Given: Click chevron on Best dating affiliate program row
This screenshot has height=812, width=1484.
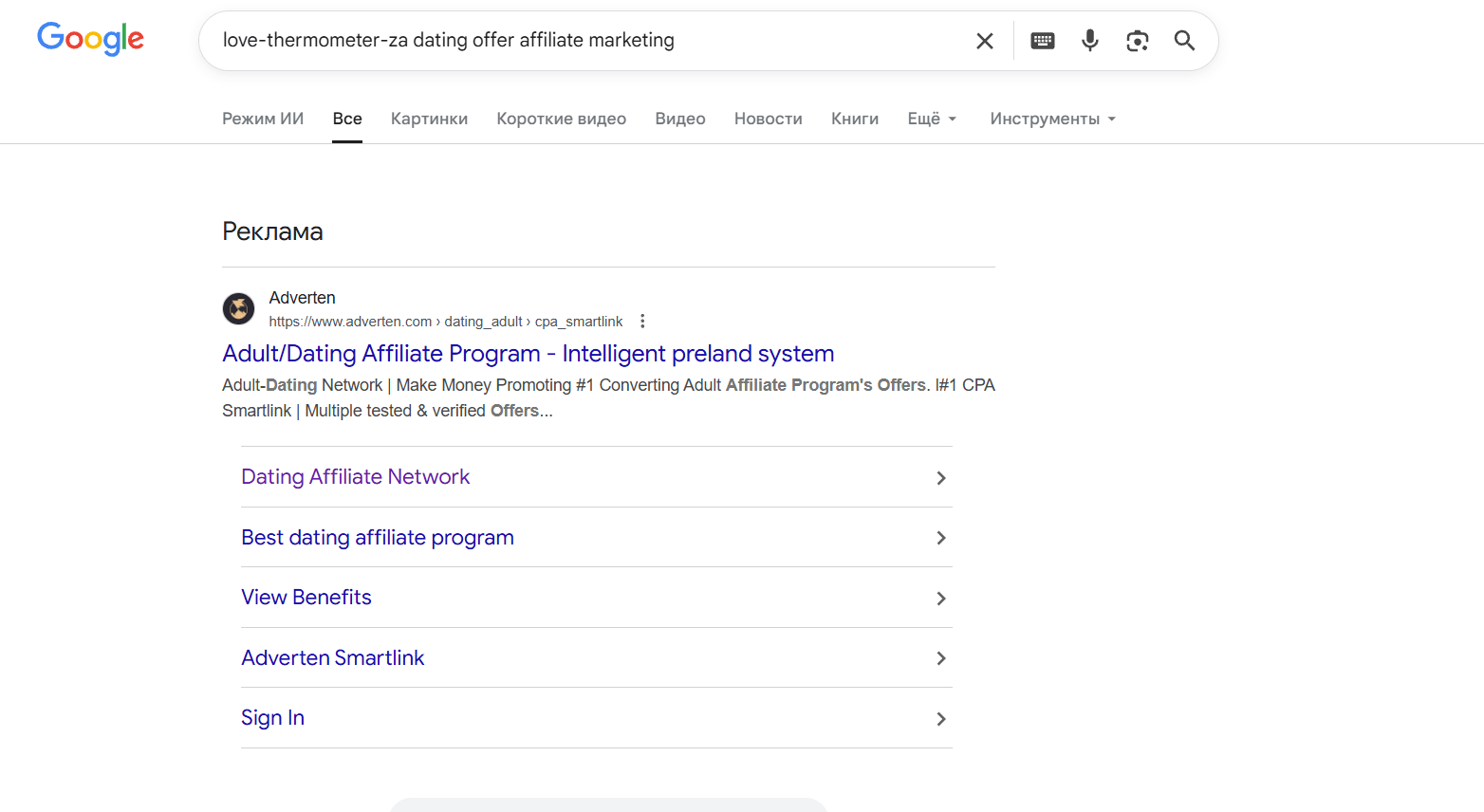Looking at the screenshot, I should [941, 538].
